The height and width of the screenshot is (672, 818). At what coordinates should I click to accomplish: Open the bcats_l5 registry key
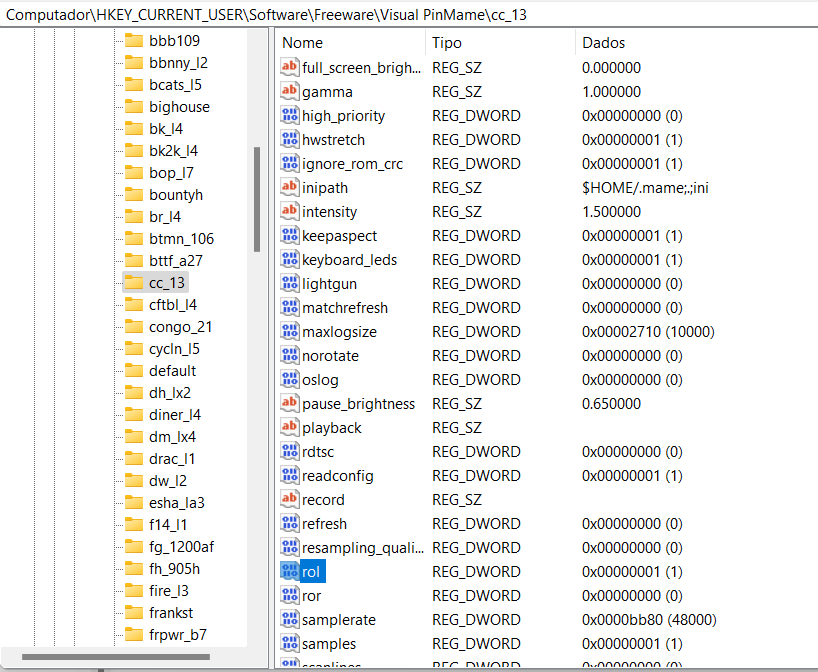(175, 85)
